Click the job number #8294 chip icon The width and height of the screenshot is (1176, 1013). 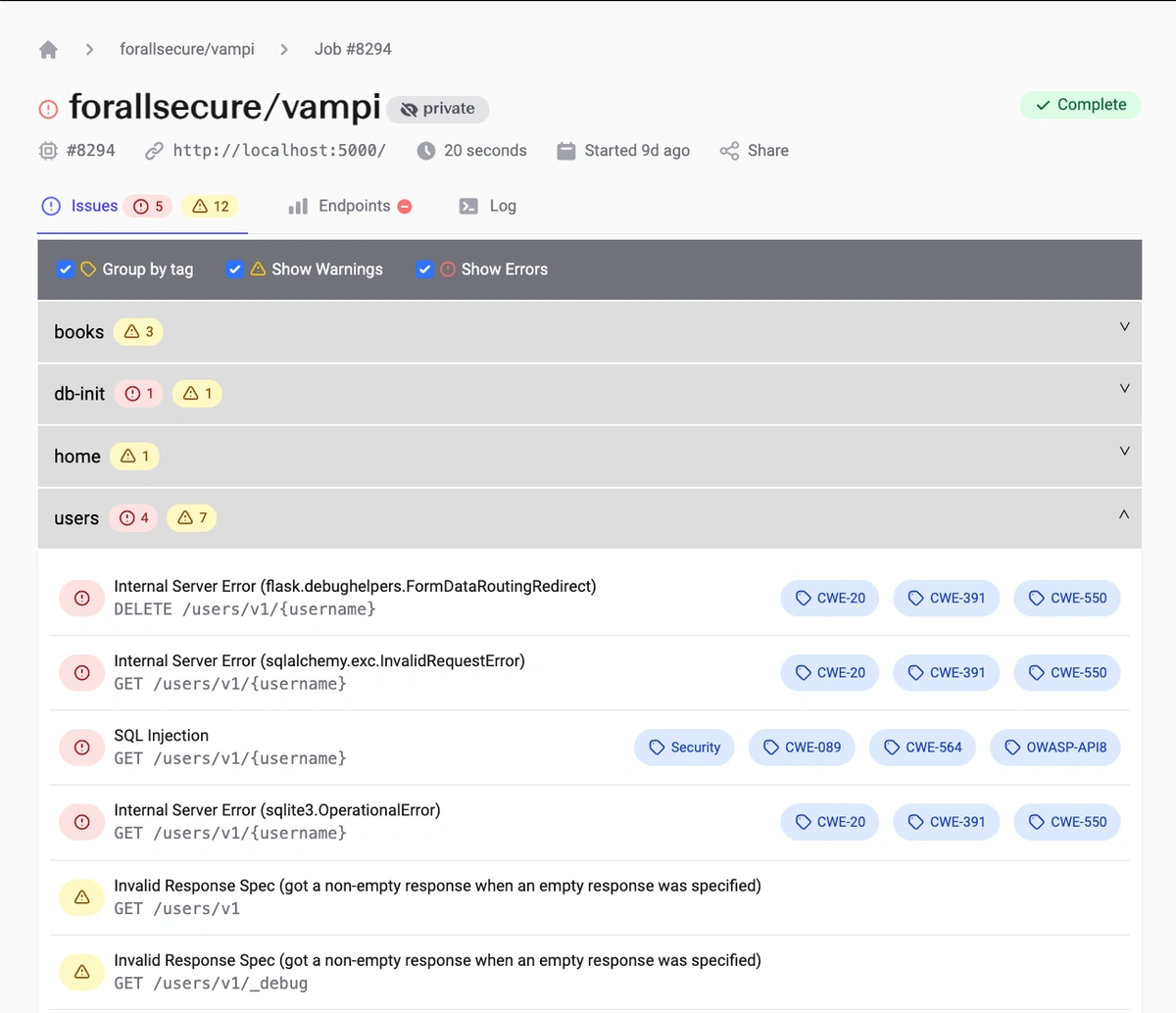click(x=48, y=151)
